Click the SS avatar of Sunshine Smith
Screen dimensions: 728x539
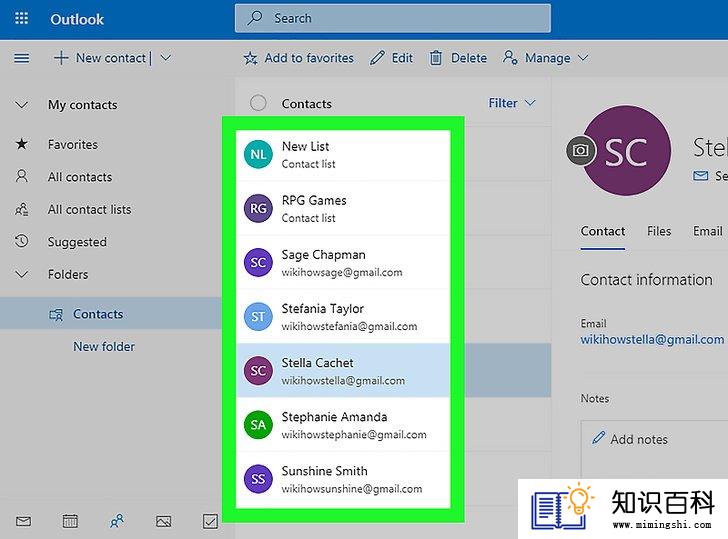click(258, 479)
